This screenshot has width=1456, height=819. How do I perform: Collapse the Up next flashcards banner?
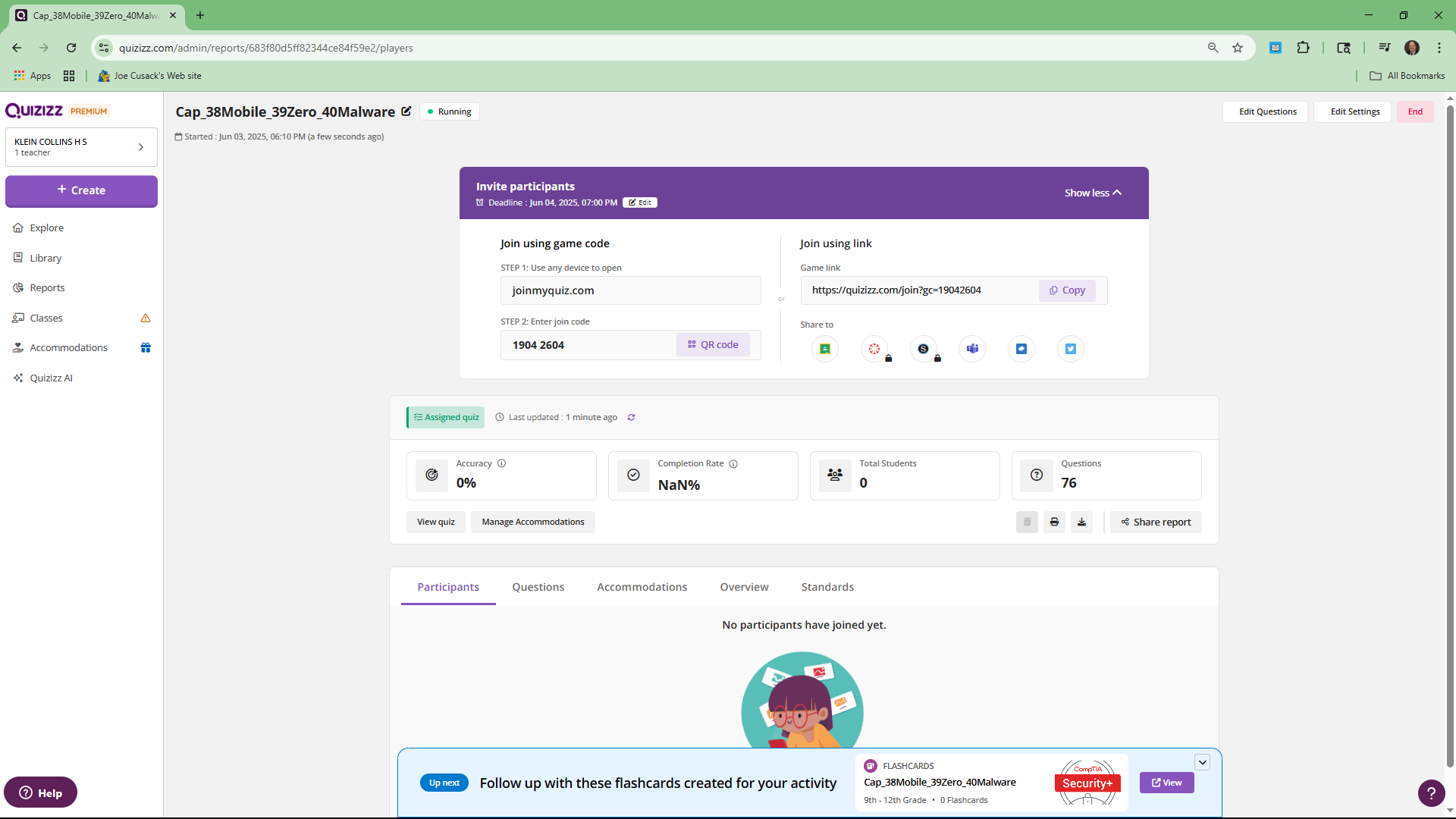click(1202, 762)
